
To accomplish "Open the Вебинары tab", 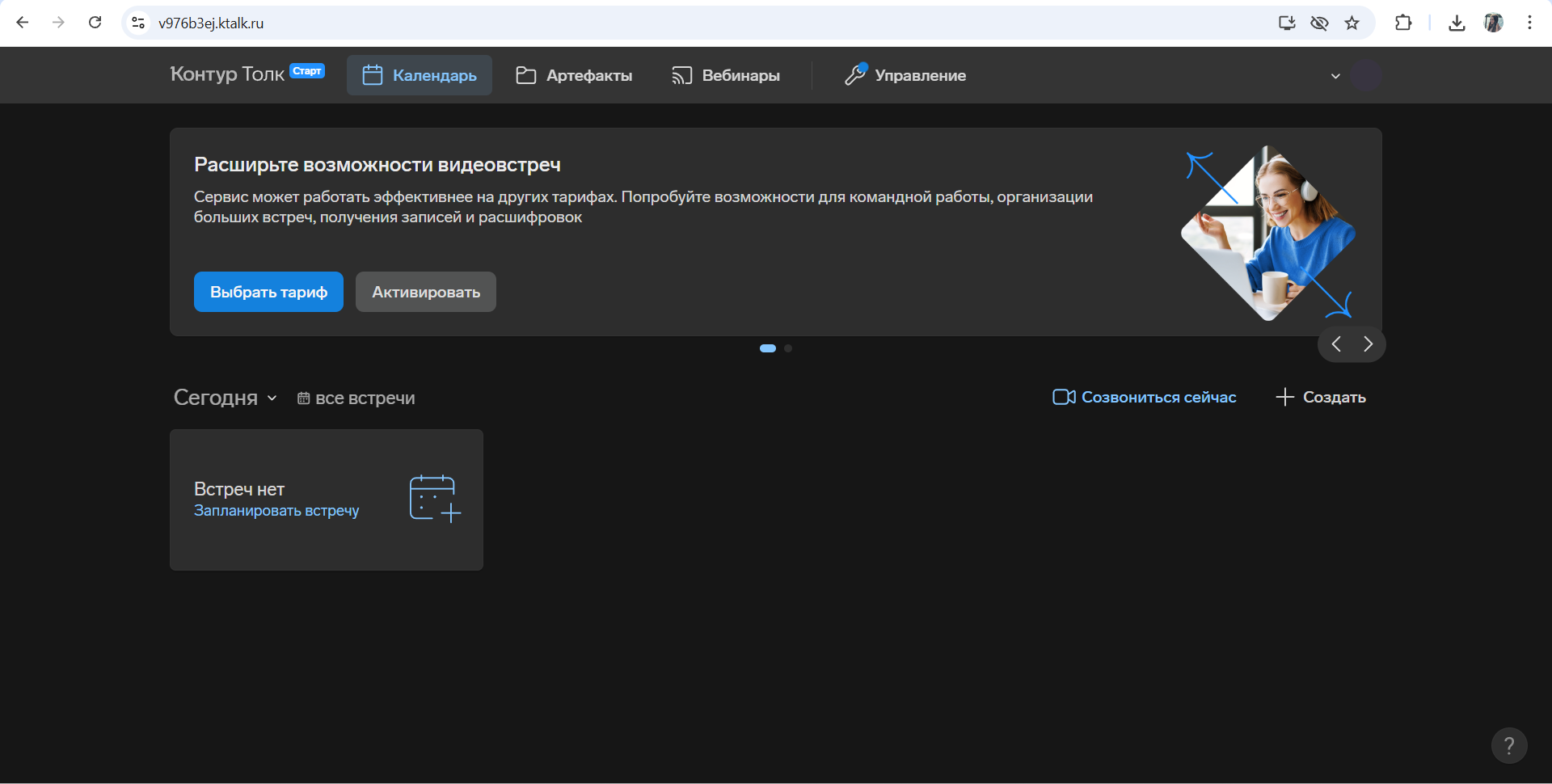I will (726, 75).
